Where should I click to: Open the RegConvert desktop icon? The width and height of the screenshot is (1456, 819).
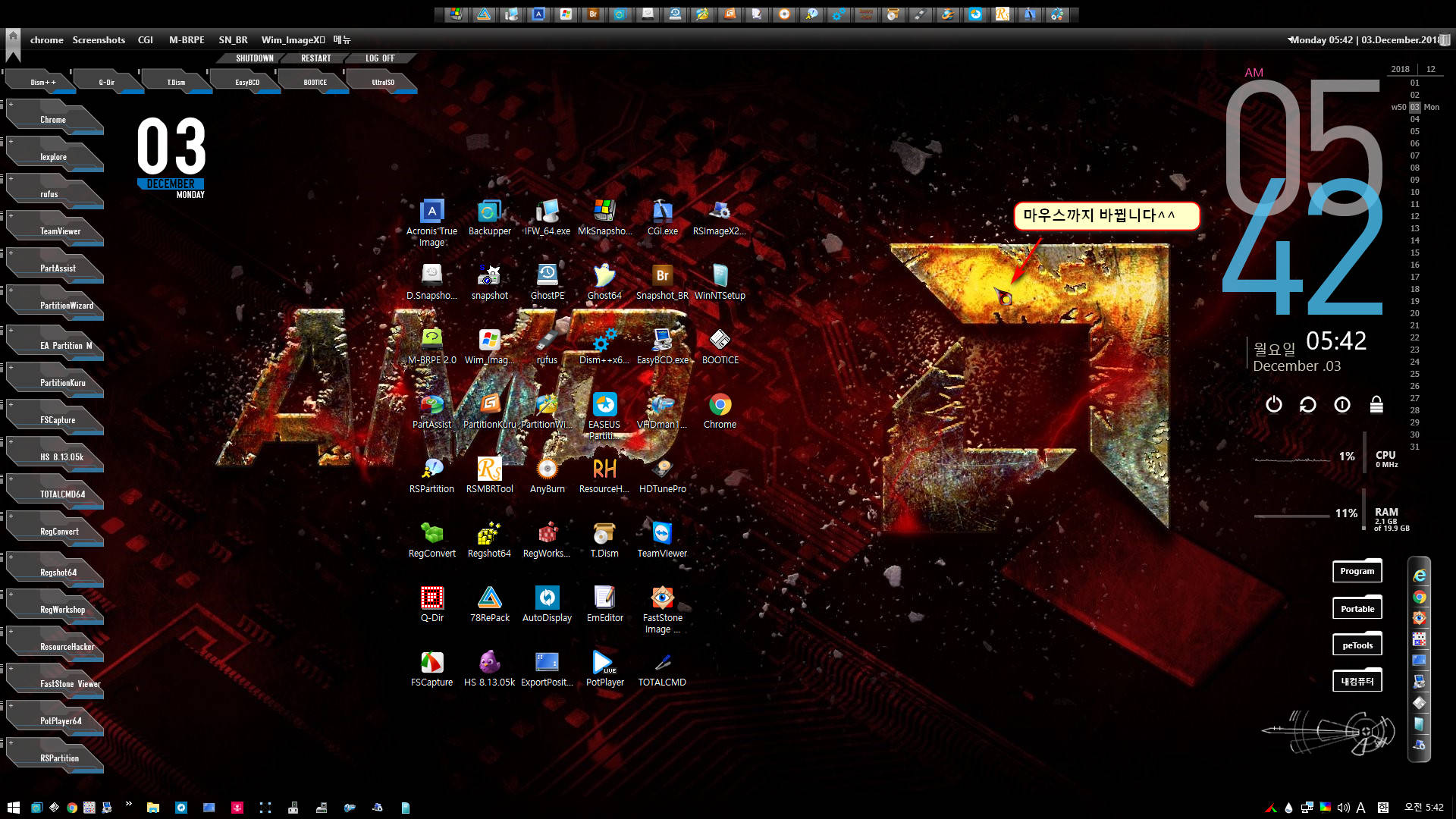click(x=431, y=540)
